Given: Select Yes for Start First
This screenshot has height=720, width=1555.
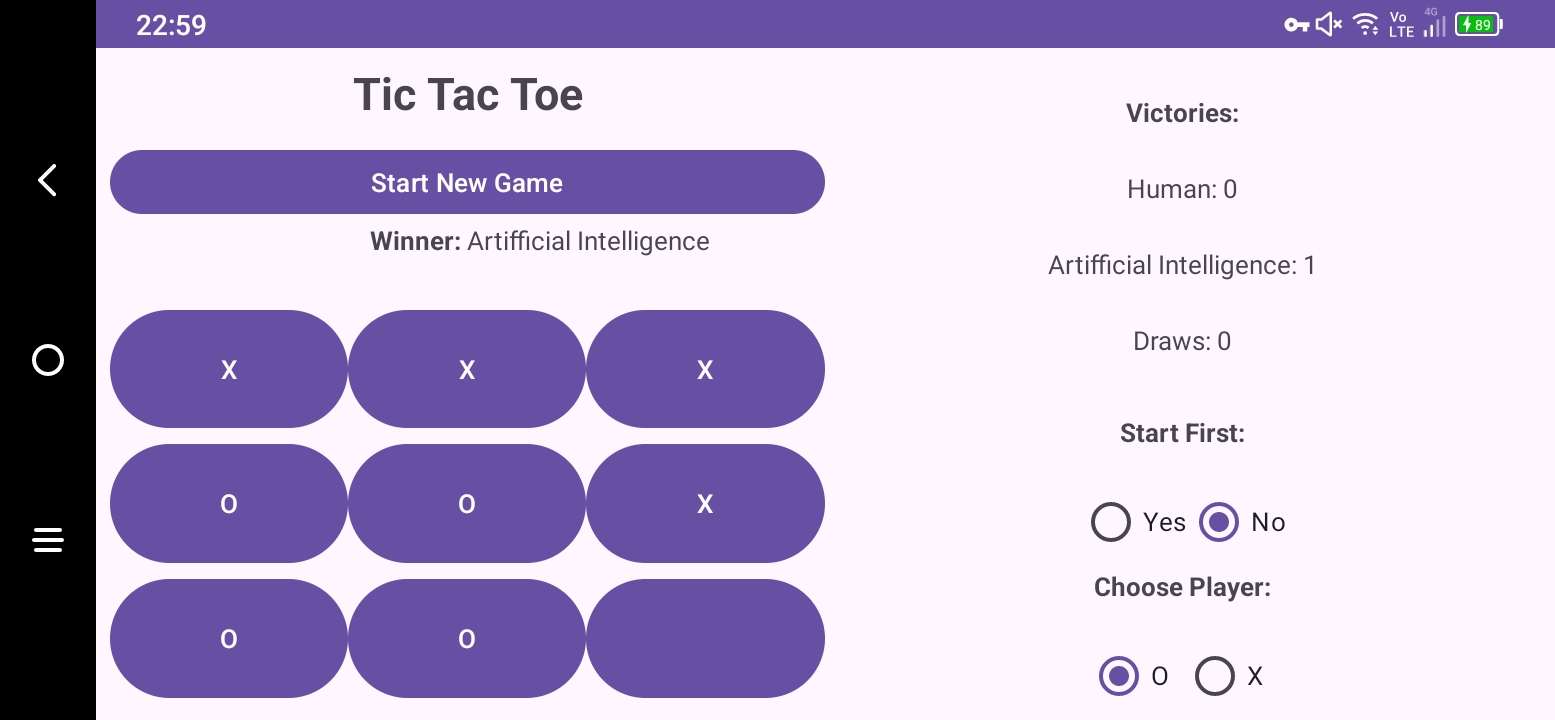Looking at the screenshot, I should coord(1111,522).
